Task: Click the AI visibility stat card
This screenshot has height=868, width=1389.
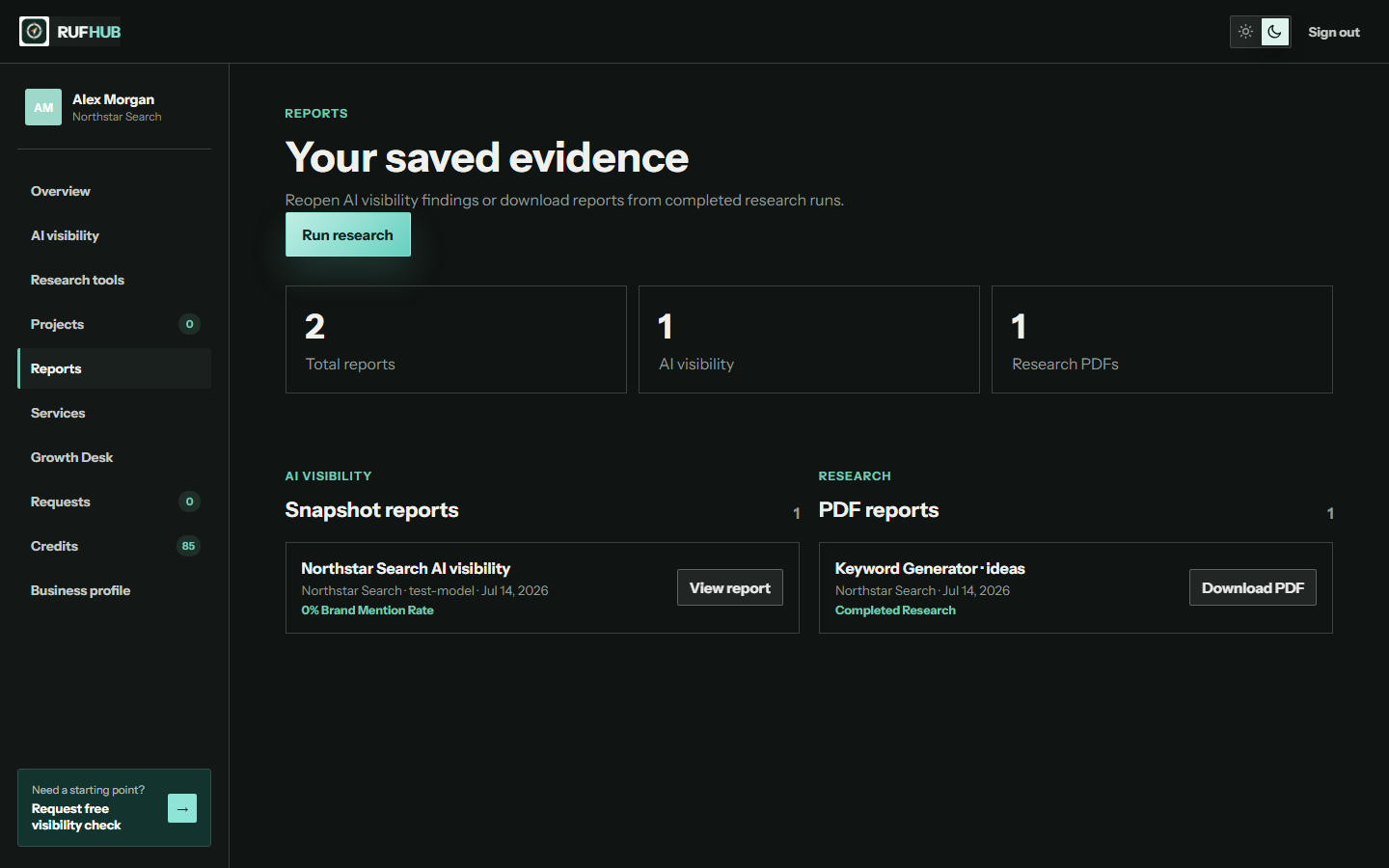Action: tap(809, 339)
